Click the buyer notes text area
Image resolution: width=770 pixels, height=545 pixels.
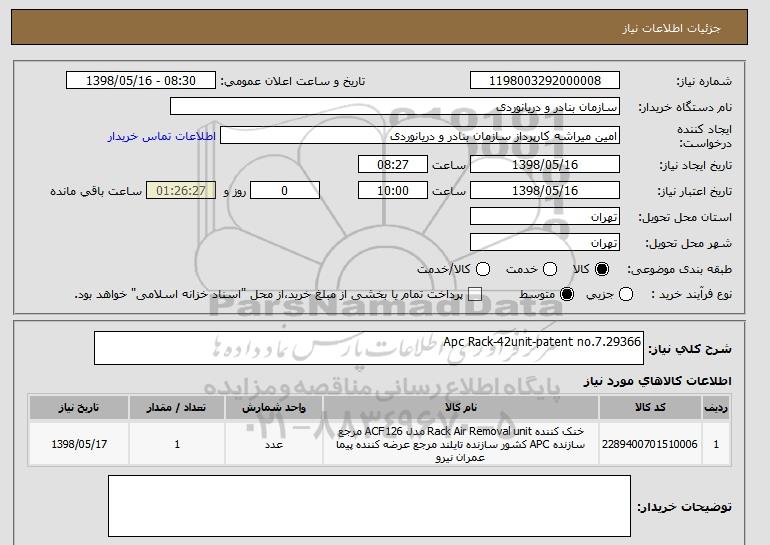point(369,506)
